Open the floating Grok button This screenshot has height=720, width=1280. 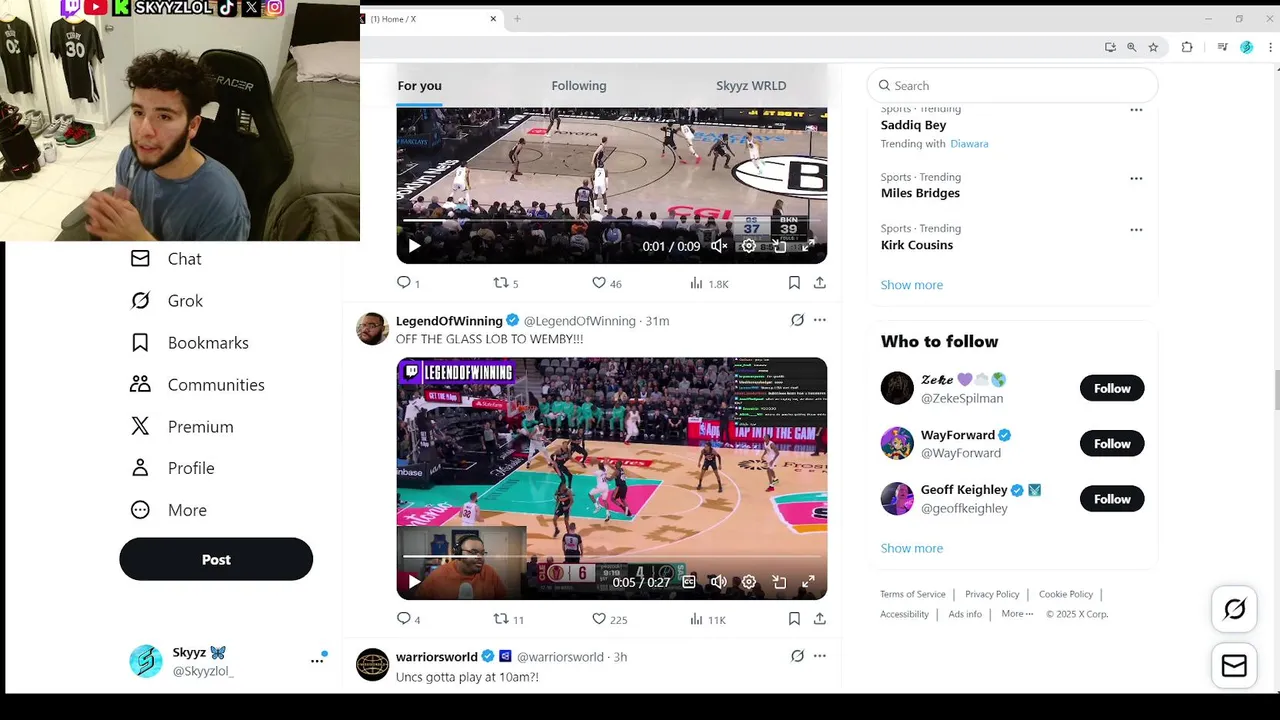(1234, 609)
